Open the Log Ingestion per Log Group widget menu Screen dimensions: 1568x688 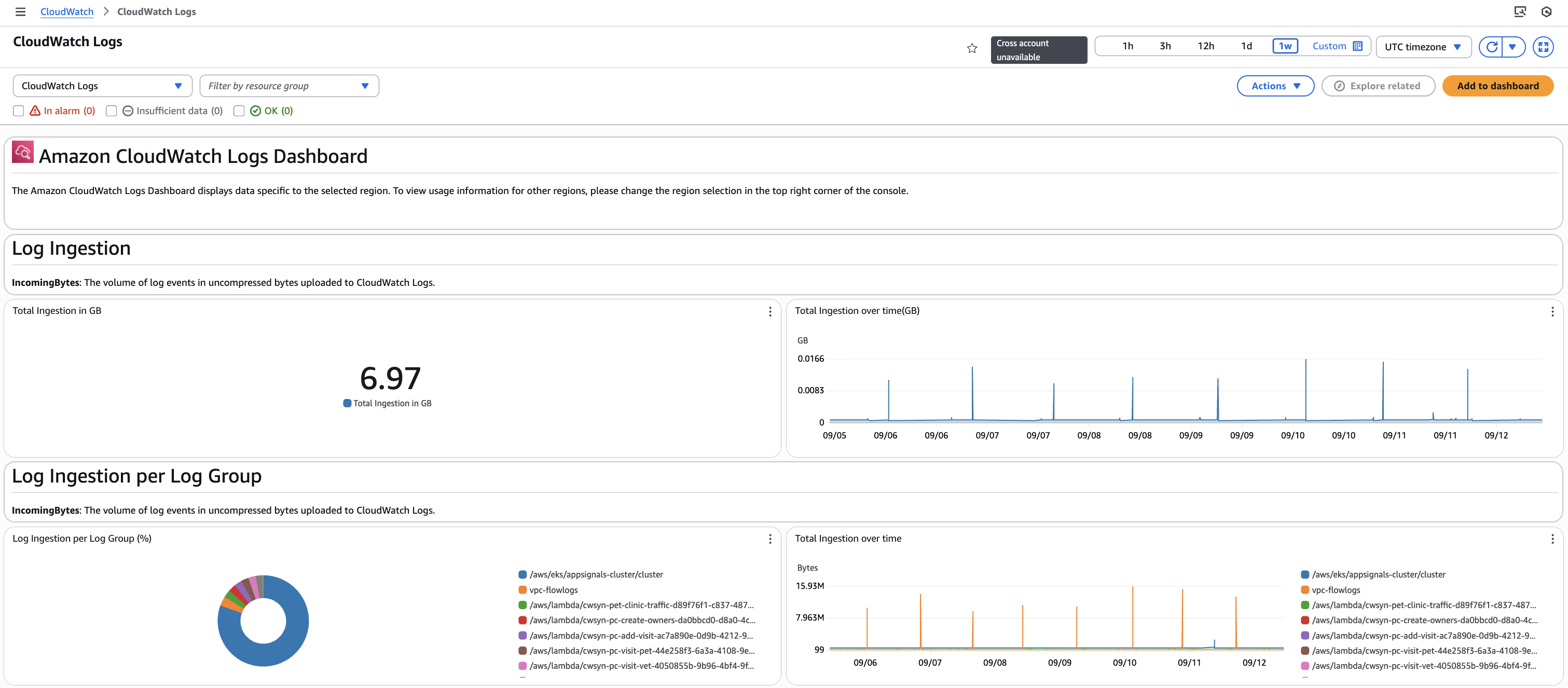(x=769, y=540)
